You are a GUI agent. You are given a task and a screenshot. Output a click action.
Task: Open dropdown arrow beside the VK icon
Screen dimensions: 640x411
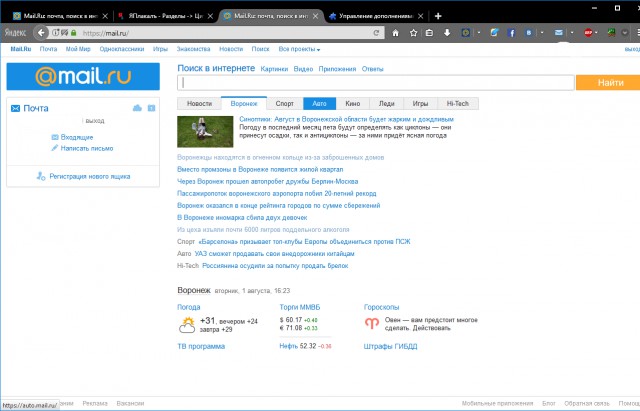[542, 33]
